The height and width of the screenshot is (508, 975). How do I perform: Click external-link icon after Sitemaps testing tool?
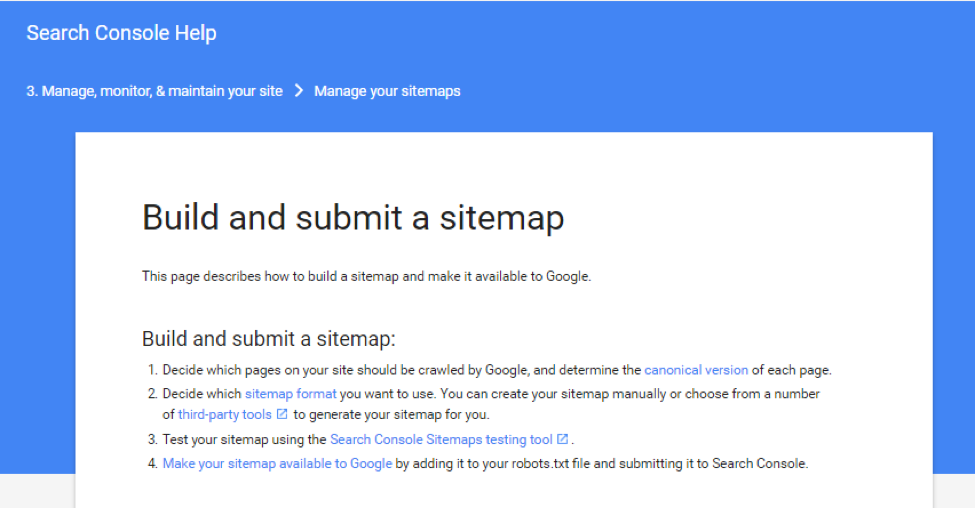click(562, 439)
